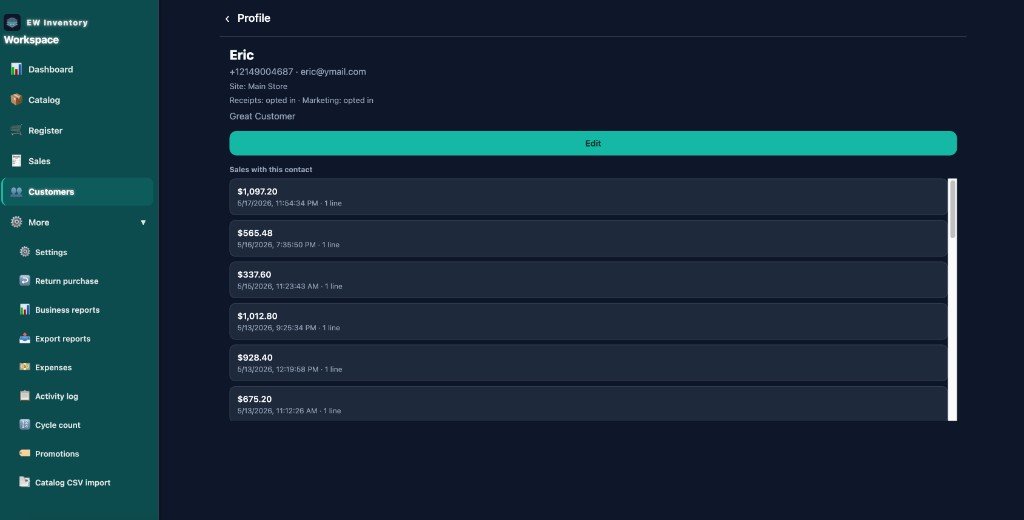The width and height of the screenshot is (1024, 520).
Task: Click the Export reports tray icon
Action: (25, 338)
